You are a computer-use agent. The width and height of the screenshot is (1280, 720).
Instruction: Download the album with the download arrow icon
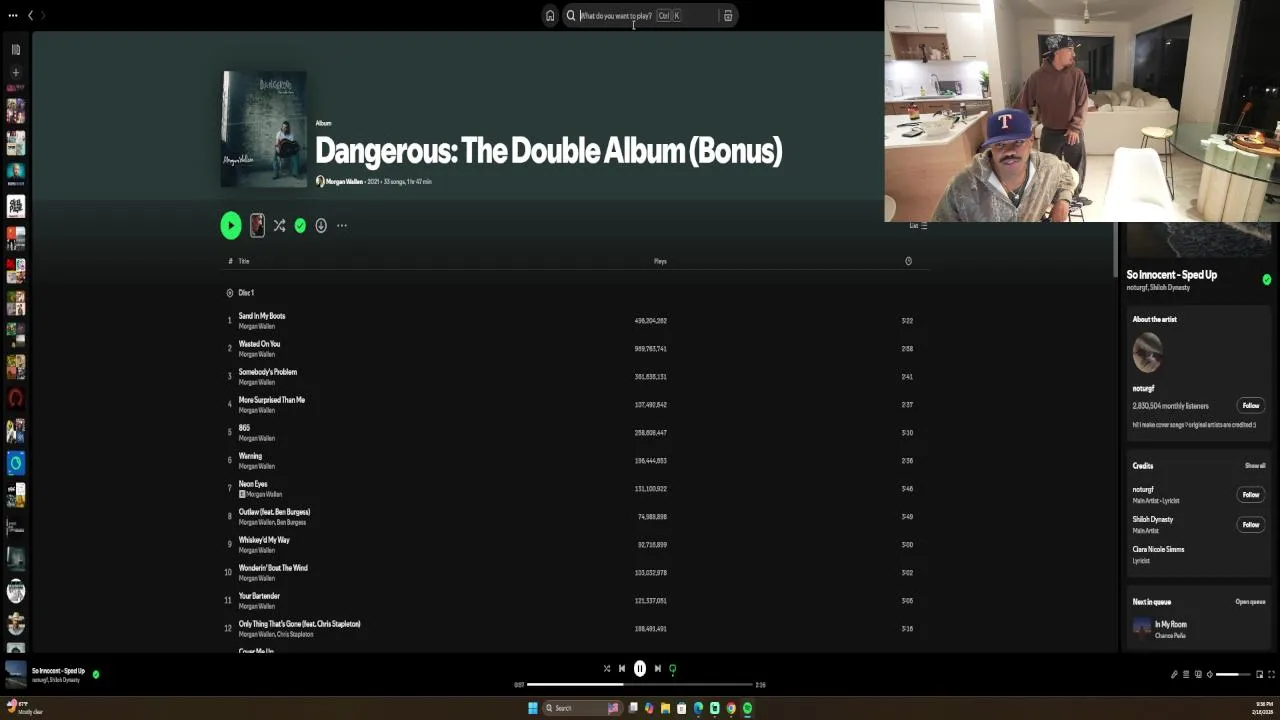pyautogui.click(x=321, y=226)
